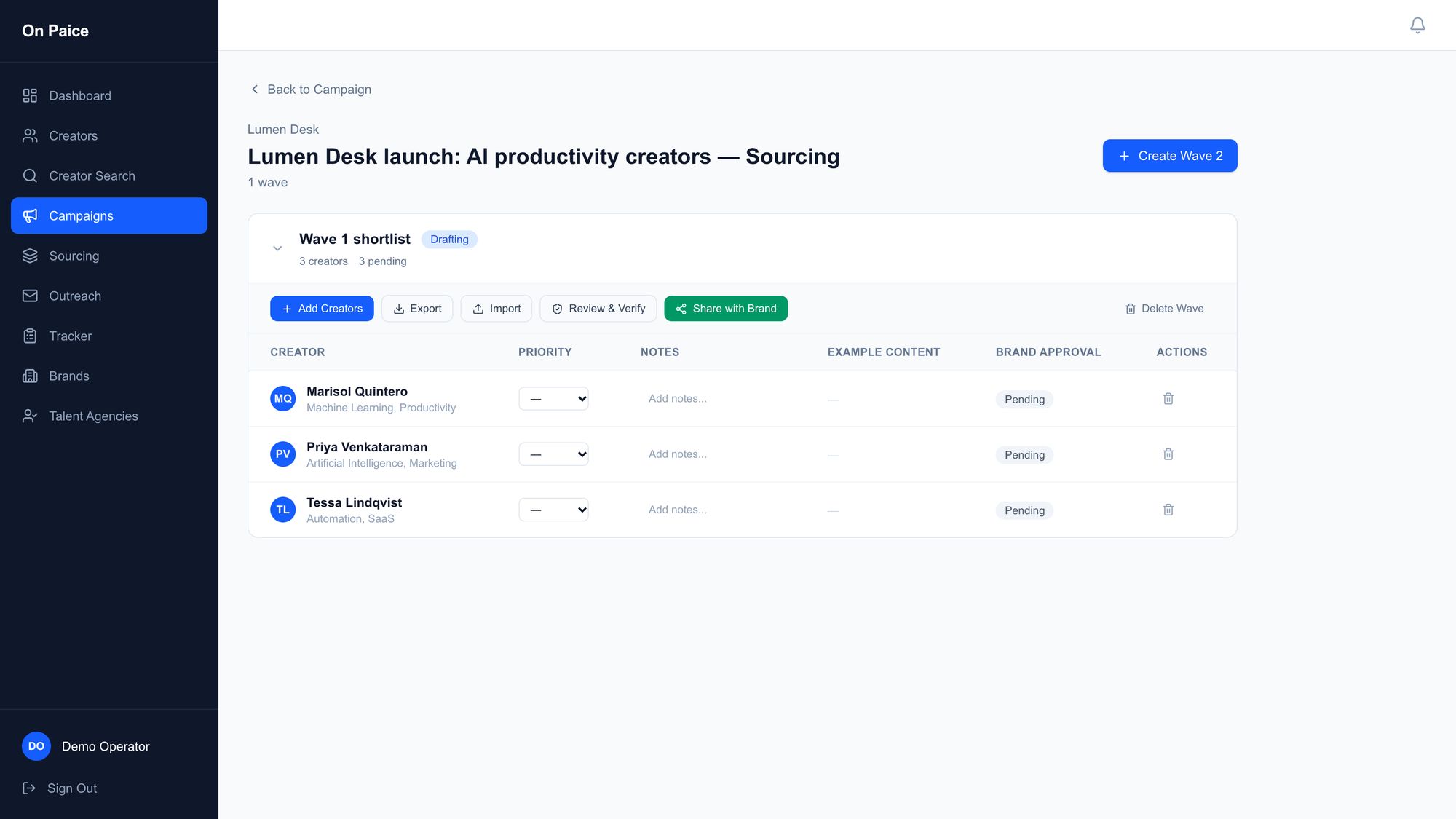
Task: Collapse the Wave 1 shortlist chevron
Action: [277, 248]
